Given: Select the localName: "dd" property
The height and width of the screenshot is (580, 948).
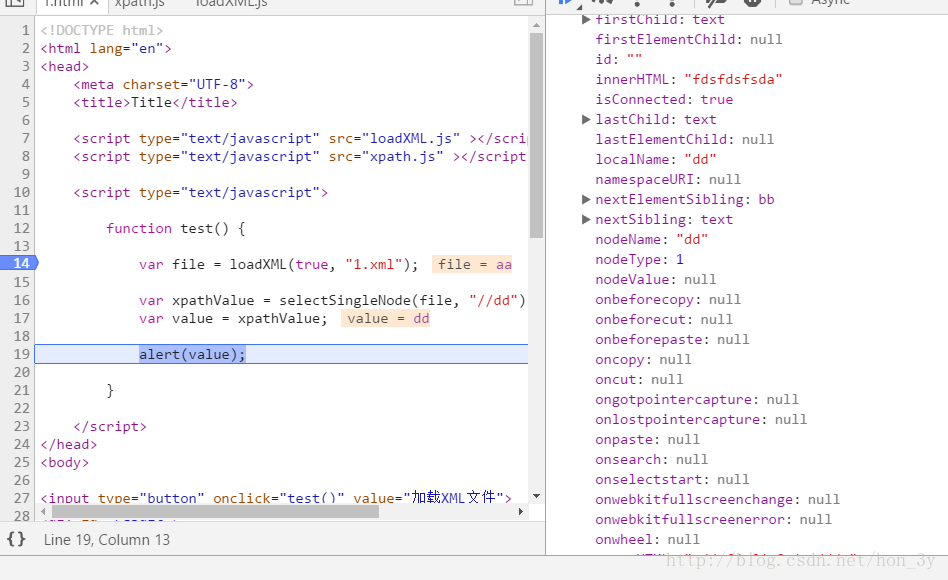Looking at the screenshot, I should point(655,159).
